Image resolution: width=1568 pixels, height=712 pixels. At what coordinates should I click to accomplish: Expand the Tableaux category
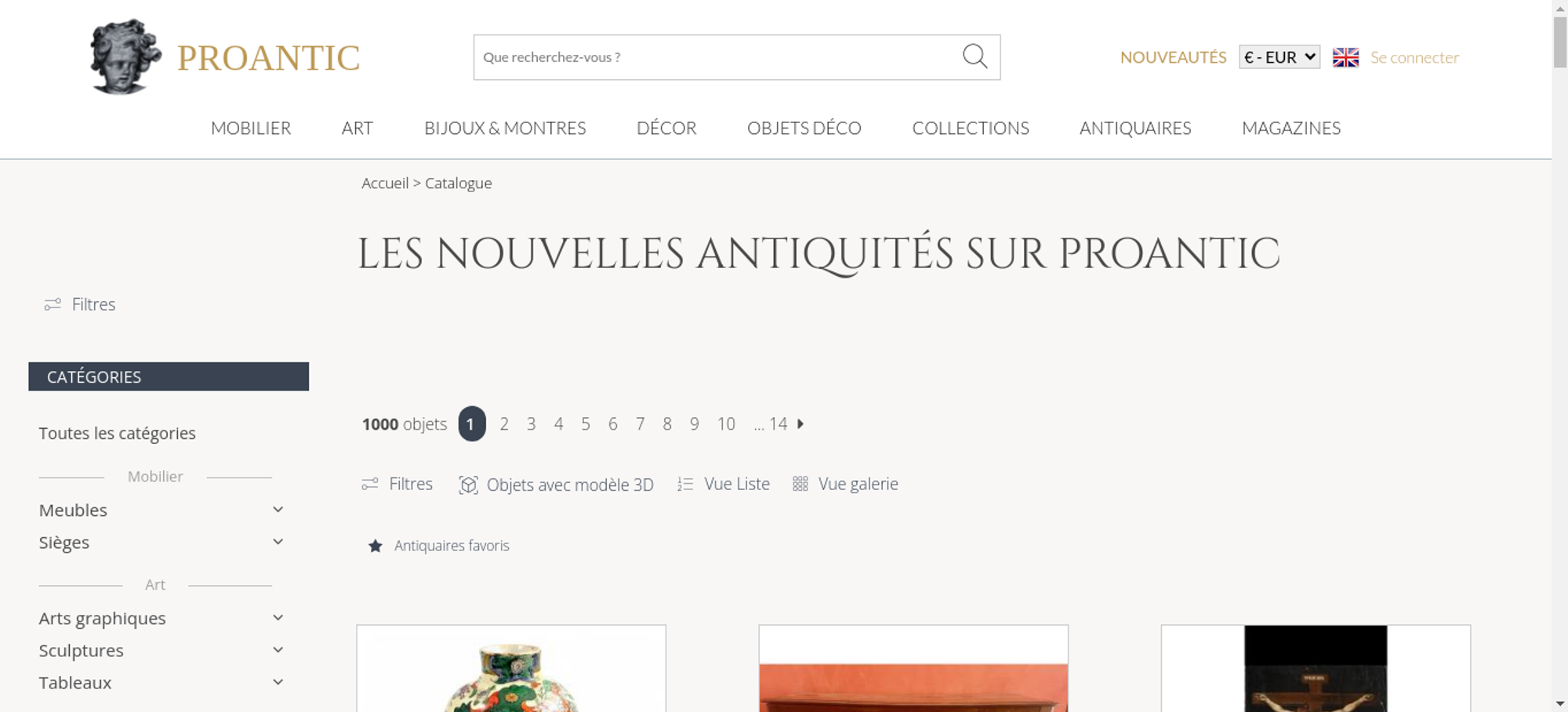coord(278,682)
